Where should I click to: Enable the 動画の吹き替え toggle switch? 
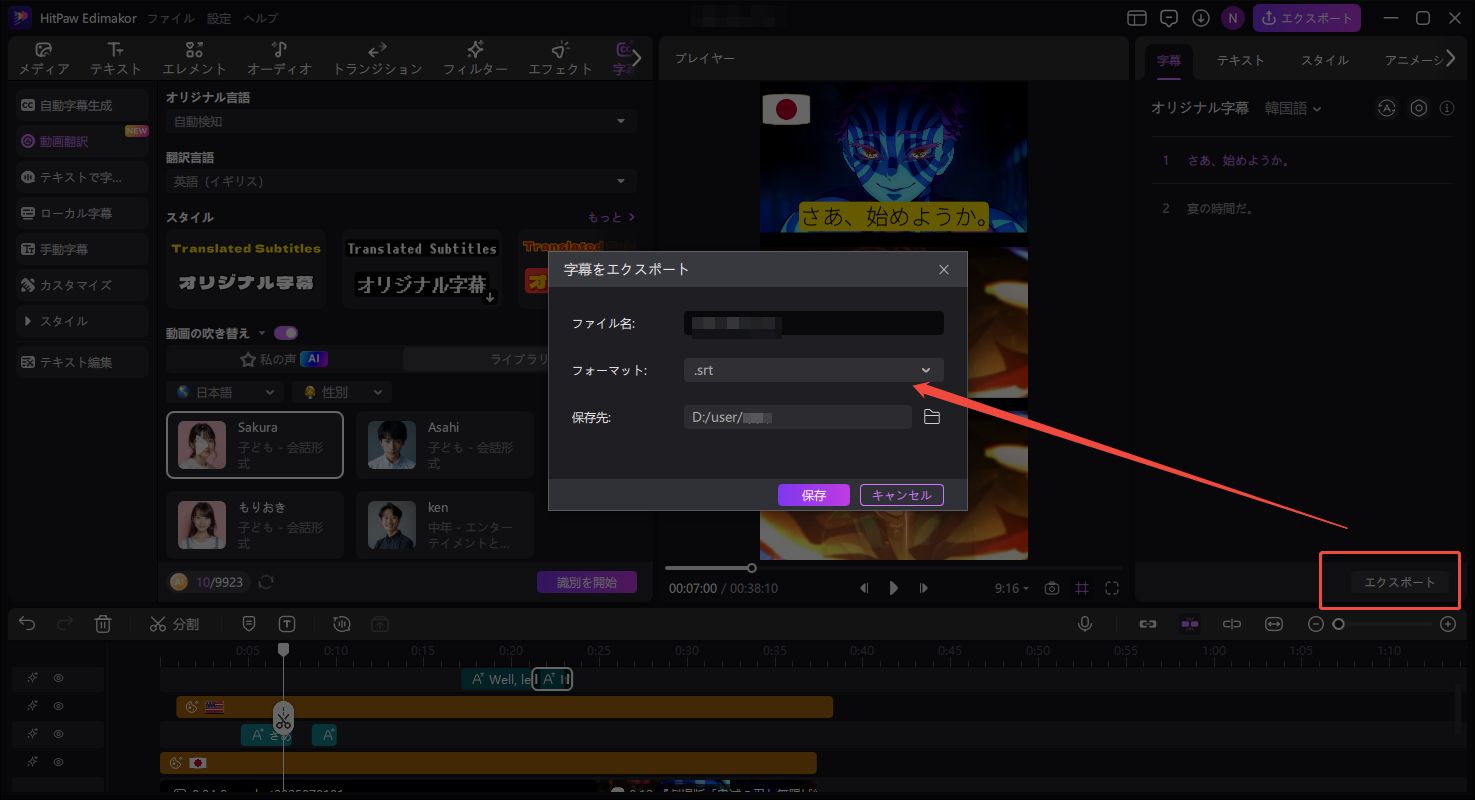point(286,332)
